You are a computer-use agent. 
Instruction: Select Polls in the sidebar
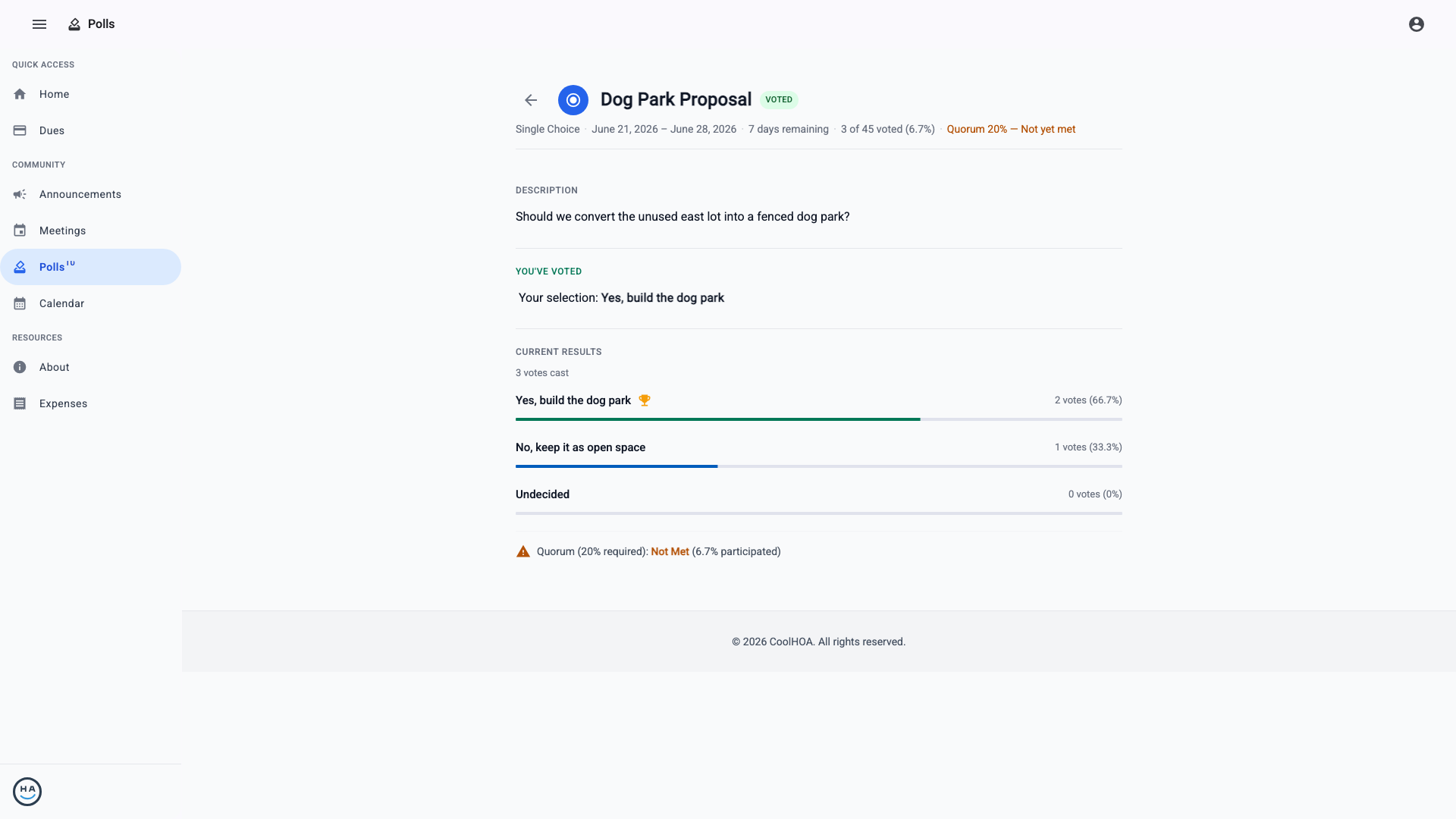click(91, 267)
